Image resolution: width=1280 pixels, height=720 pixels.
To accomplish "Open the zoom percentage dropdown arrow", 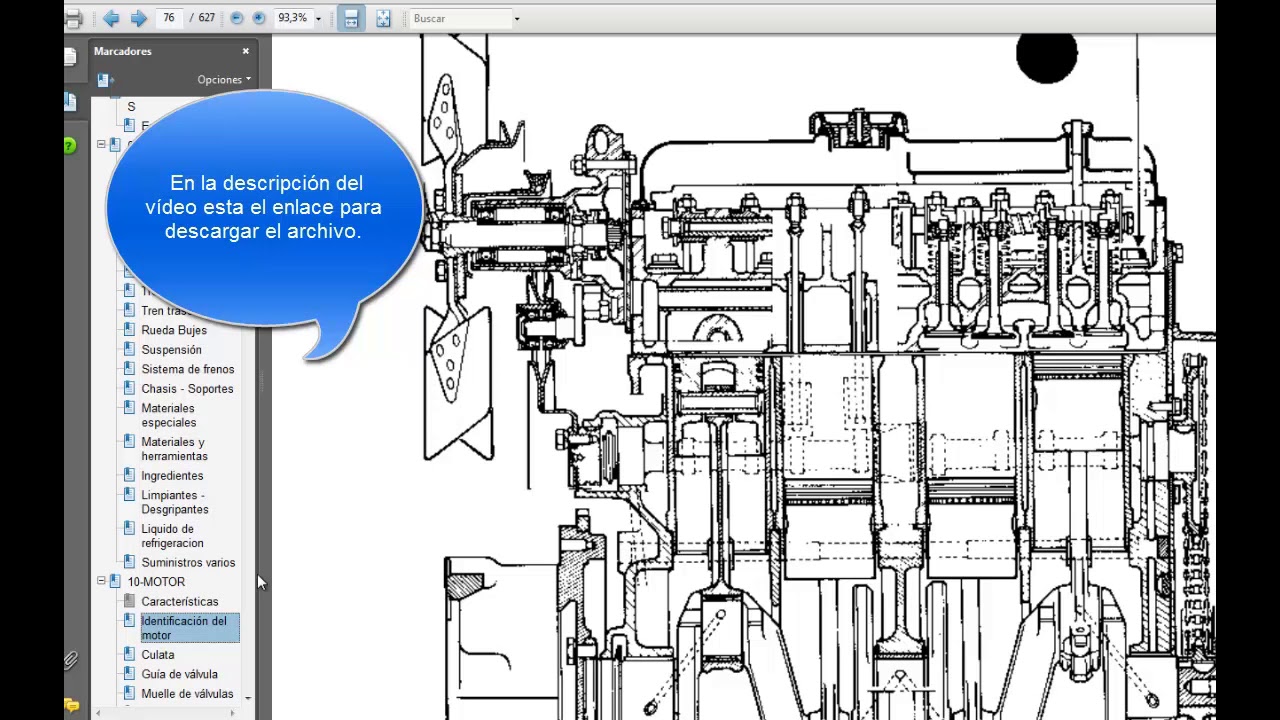I will pos(318,18).
